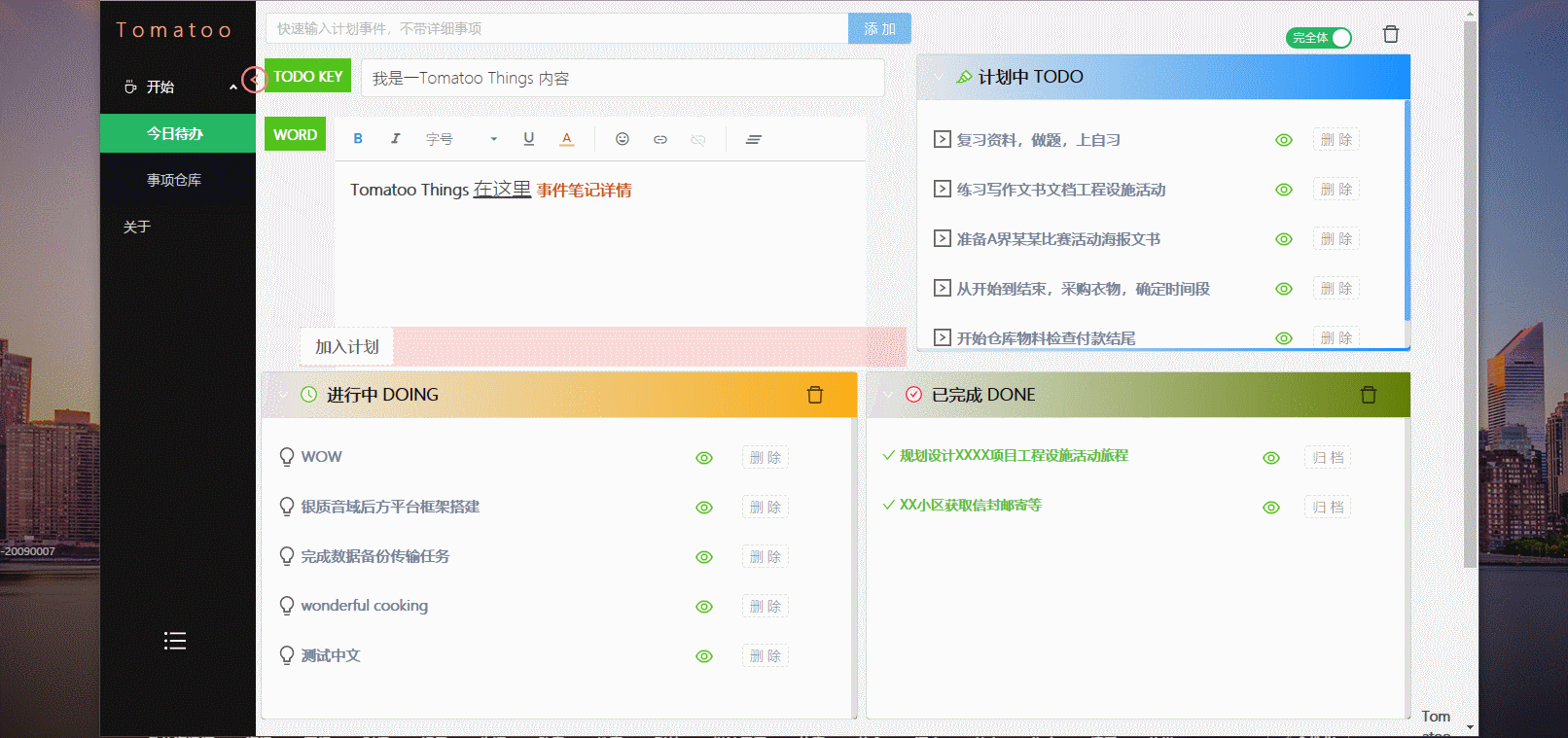Click the clock icon in the DOING header
The image size is (1568, 738).
point(309,395)
